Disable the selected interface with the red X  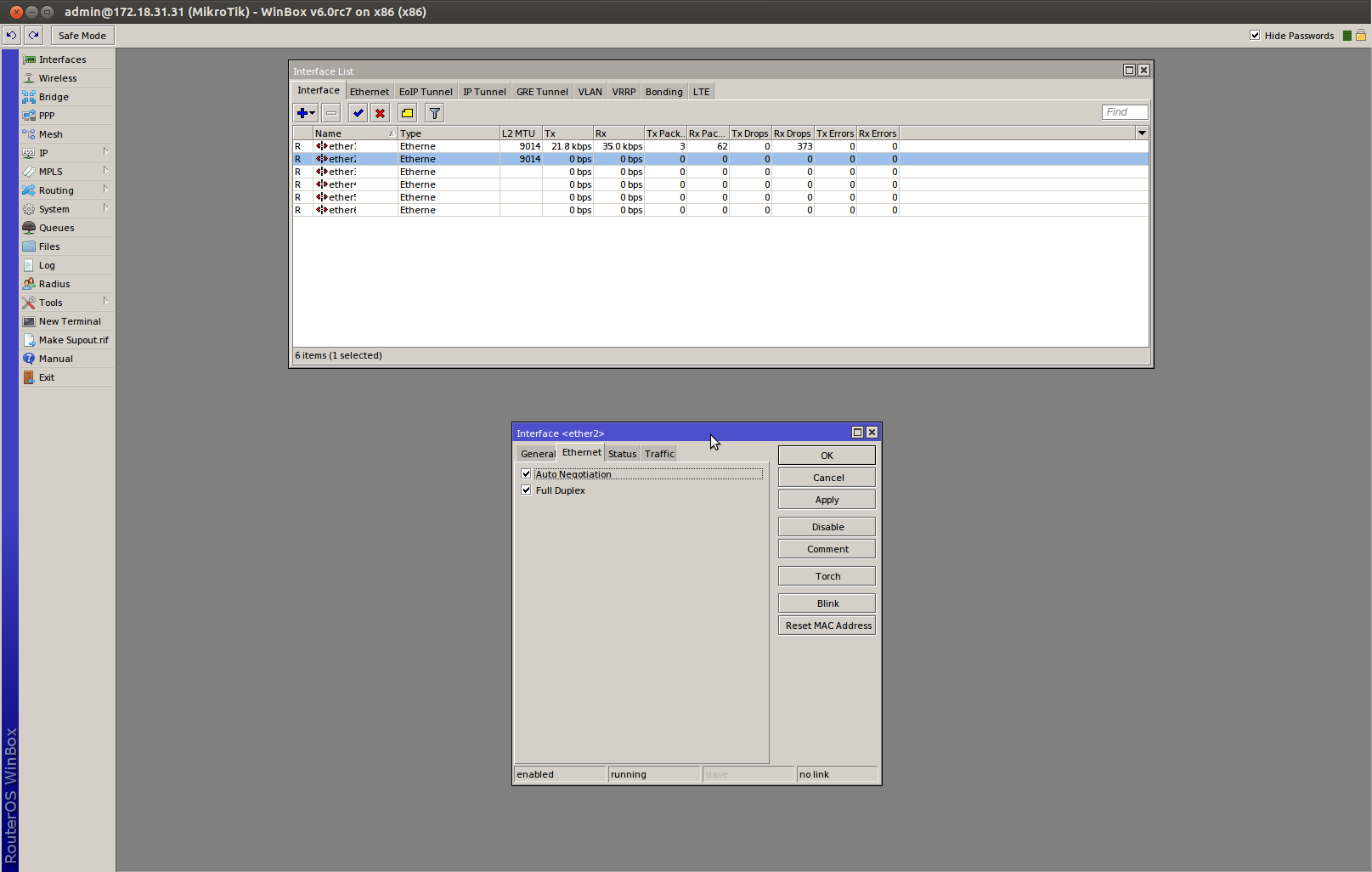[380, 112]
